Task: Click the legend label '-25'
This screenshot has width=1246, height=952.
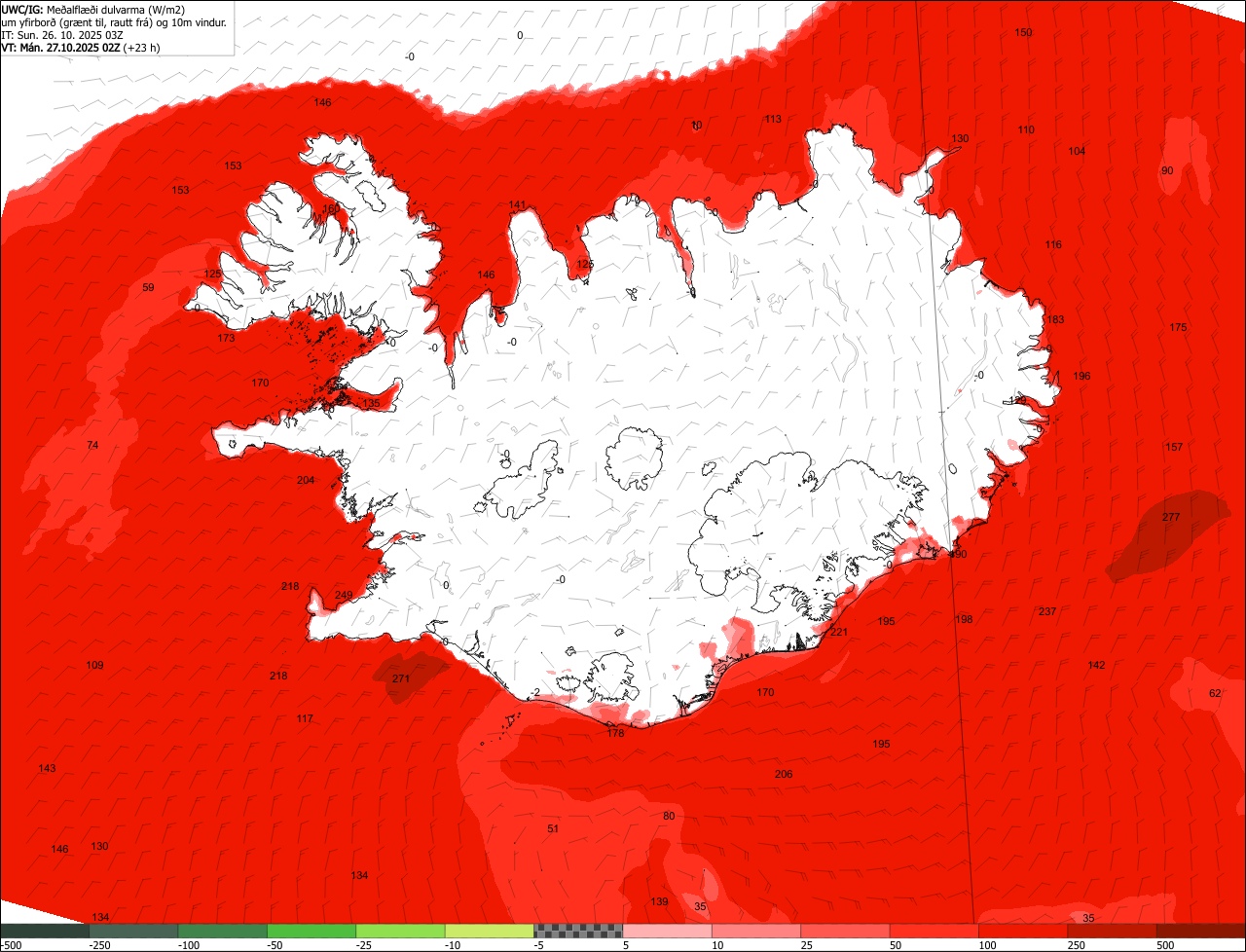Action: pos(364,945)
